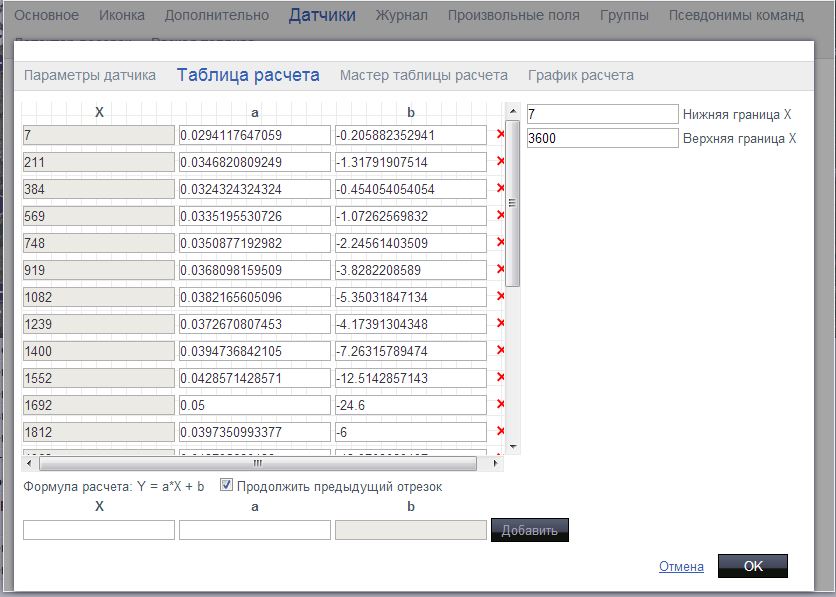
Task: Click the 'Верхняя граница X' input field
Action: pos(602,138)
